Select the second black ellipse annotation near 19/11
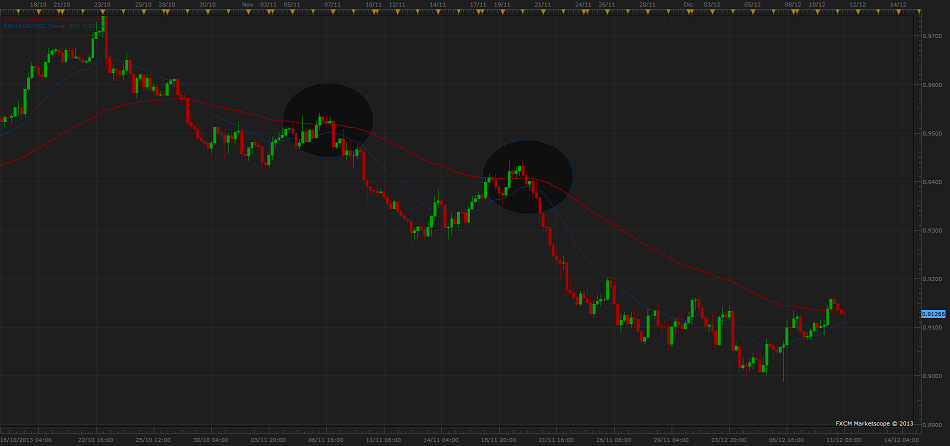 click(x=528, y=177)
